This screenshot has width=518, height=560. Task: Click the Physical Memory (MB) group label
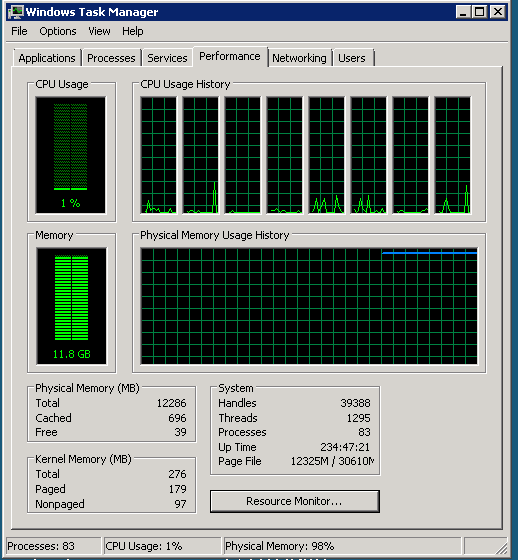point(87,388)
